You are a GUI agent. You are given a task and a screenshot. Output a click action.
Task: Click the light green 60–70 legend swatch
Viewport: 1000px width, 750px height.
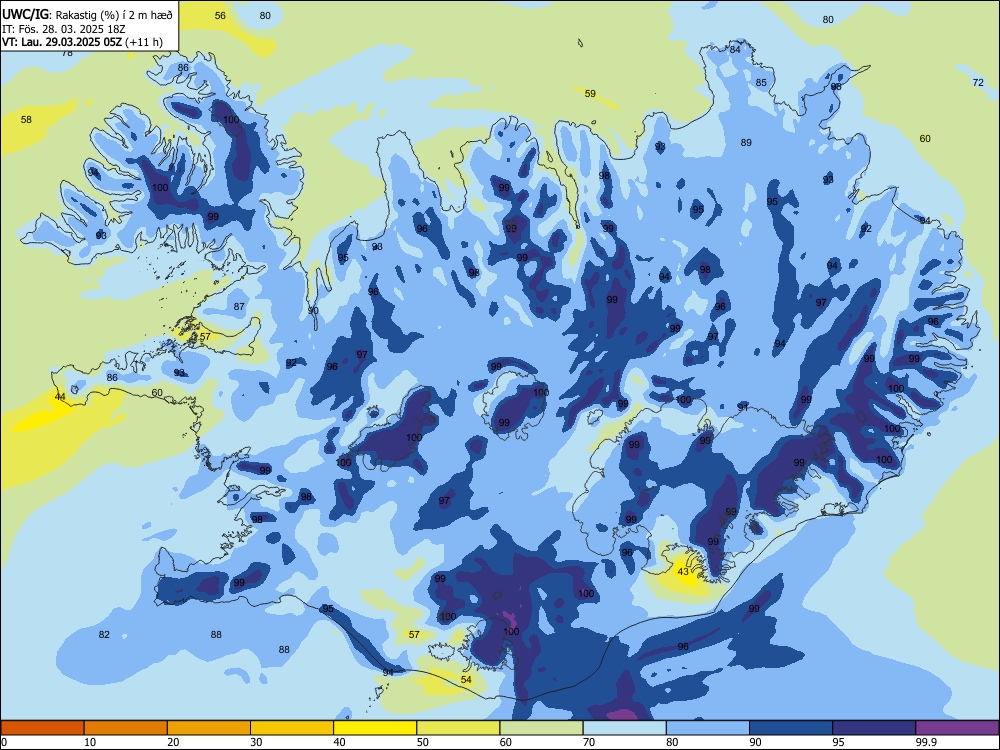(x=541, y=728)
